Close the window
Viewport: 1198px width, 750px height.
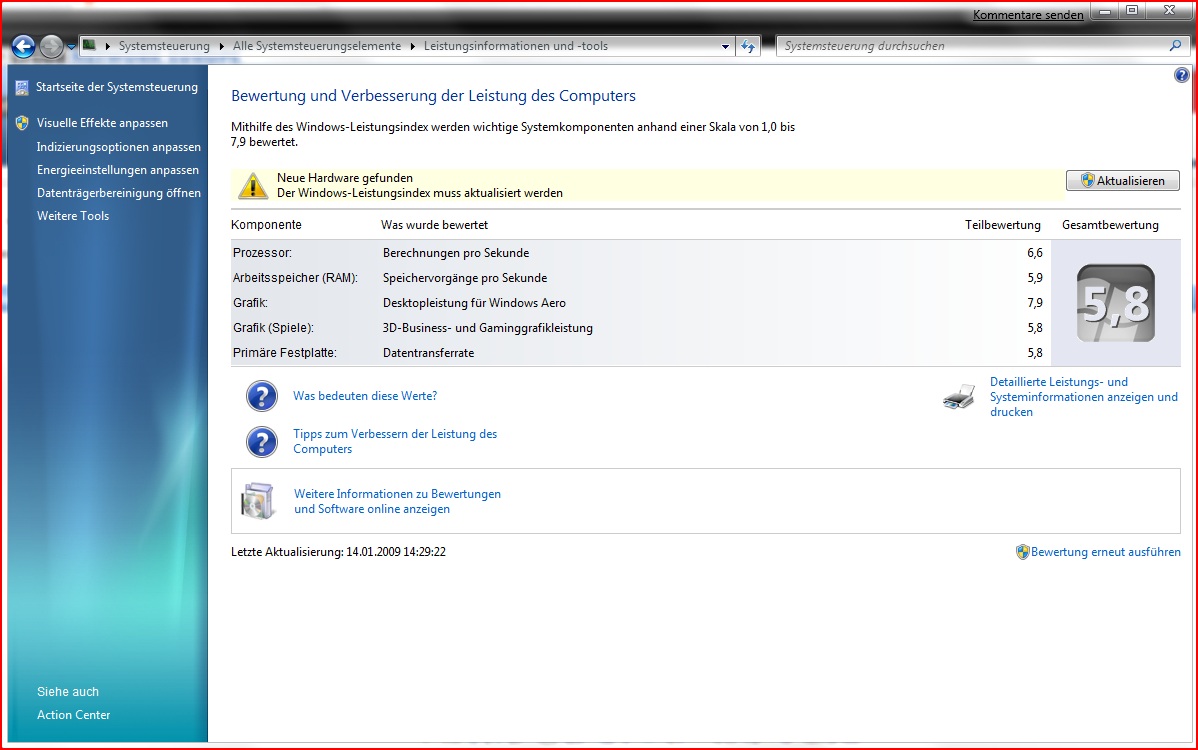click(1170, 11)
